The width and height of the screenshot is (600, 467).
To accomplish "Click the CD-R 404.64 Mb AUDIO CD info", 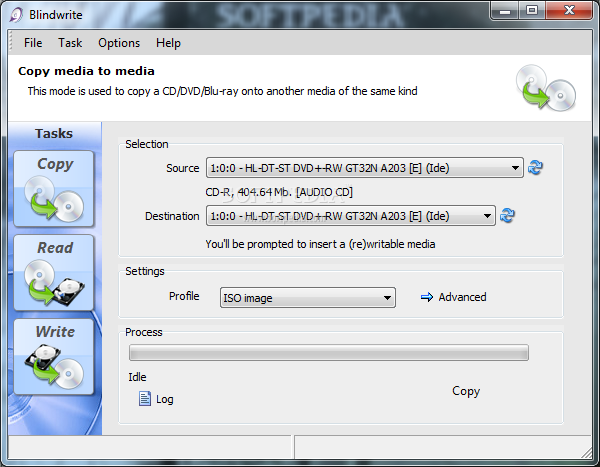I will click(279, 192).
